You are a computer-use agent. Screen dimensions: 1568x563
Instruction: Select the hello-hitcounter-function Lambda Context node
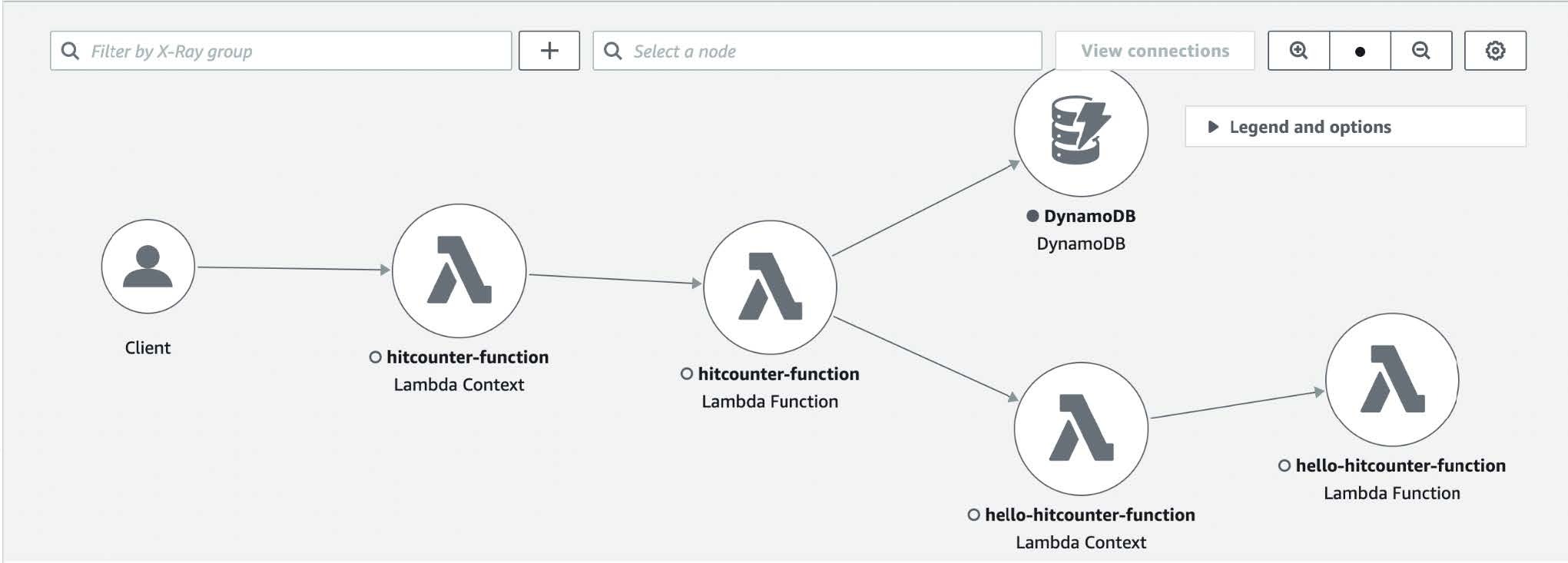(x=1080, y=429)
